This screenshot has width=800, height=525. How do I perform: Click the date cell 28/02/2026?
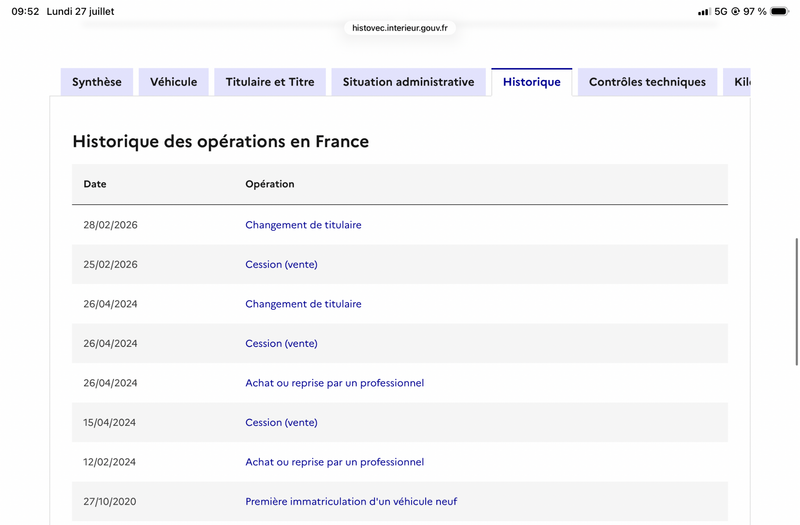[x=111, y=225]
